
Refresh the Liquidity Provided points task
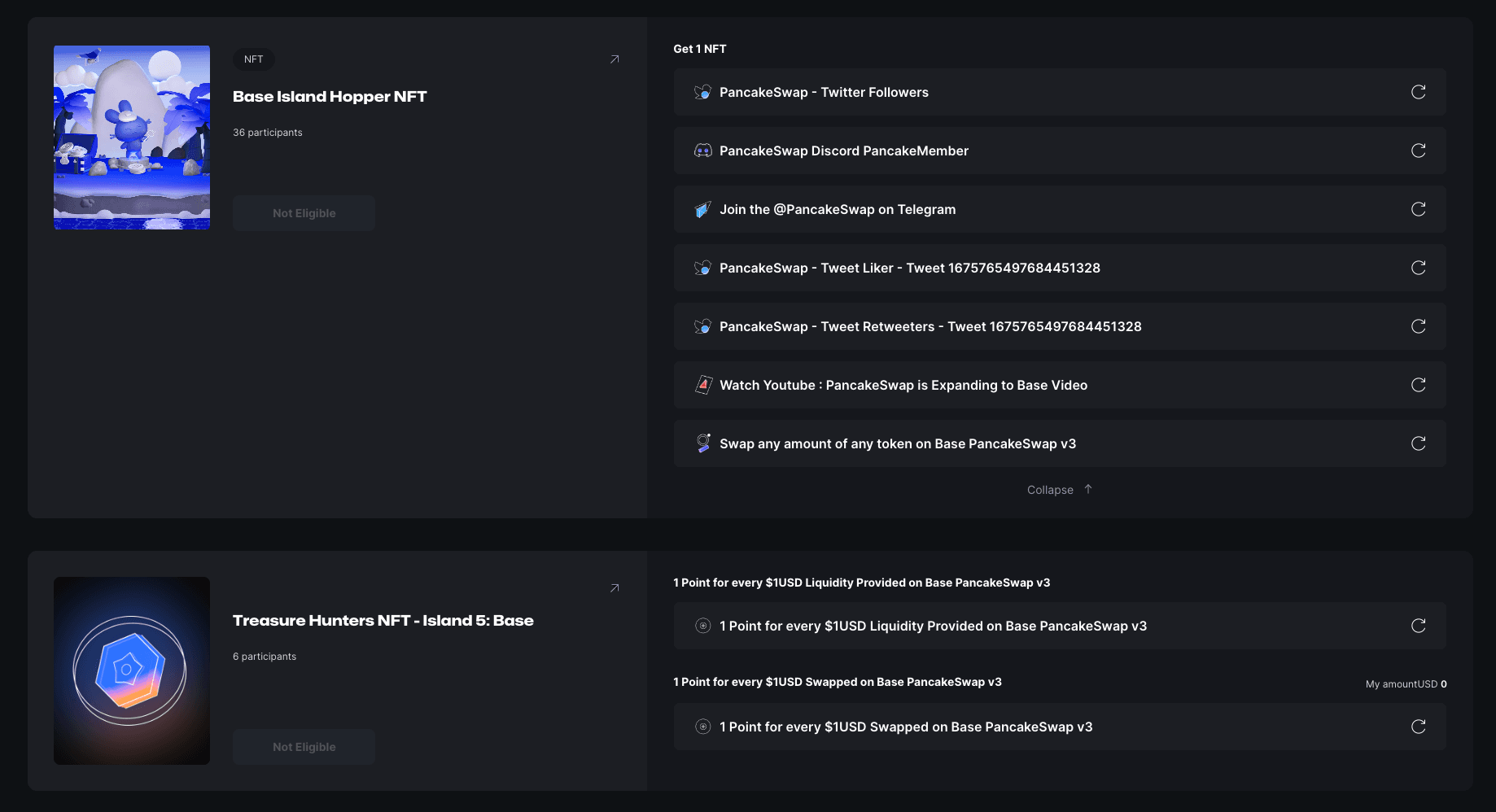tap(1418, 626)
